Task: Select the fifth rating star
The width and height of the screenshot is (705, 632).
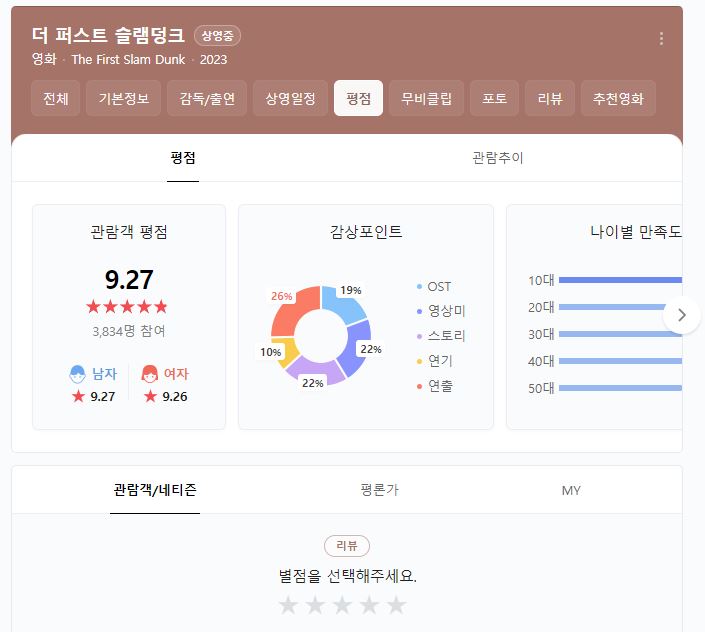Action: tap(397, 605)
